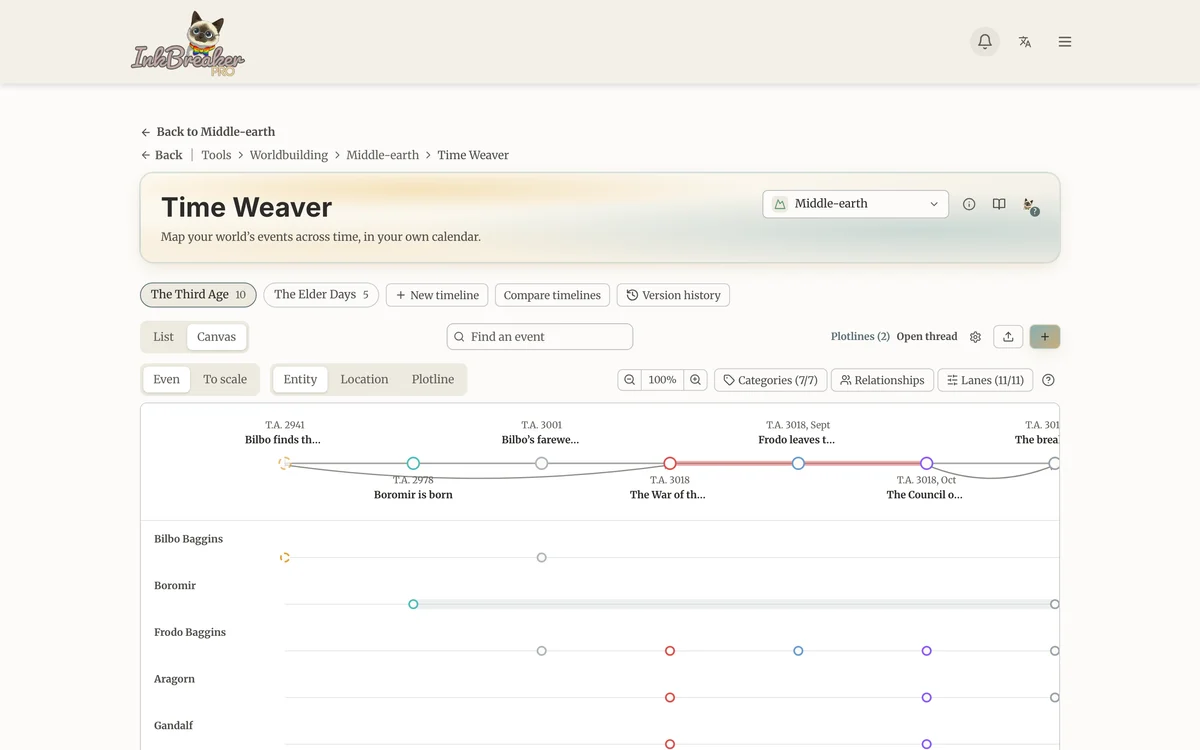Select The War of th... event marker
Image resolution: width=1200 pixels, height=750 pixels.
[670, 463]
